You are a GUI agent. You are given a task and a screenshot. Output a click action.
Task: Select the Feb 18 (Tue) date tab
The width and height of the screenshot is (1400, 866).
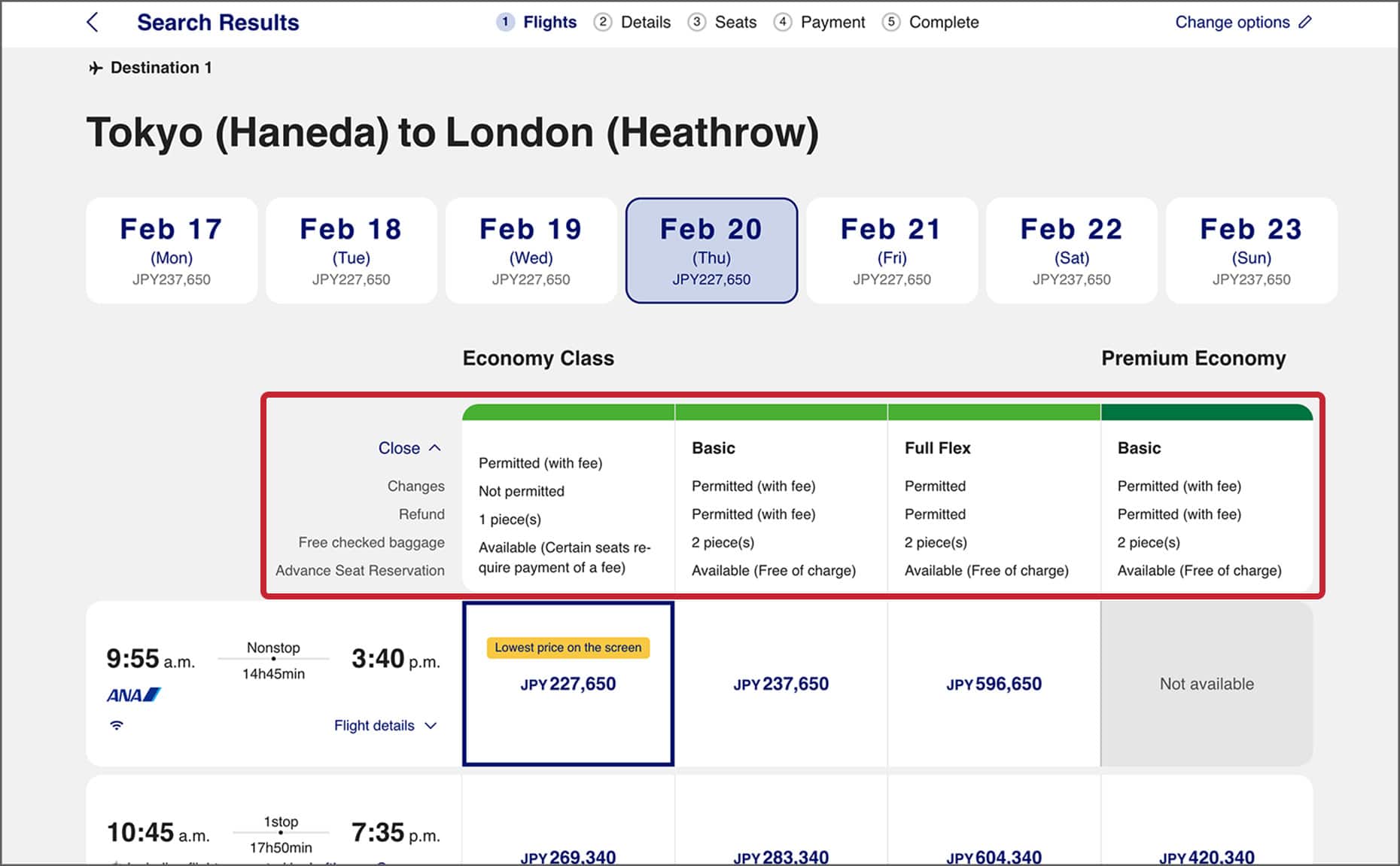(352, 251)
